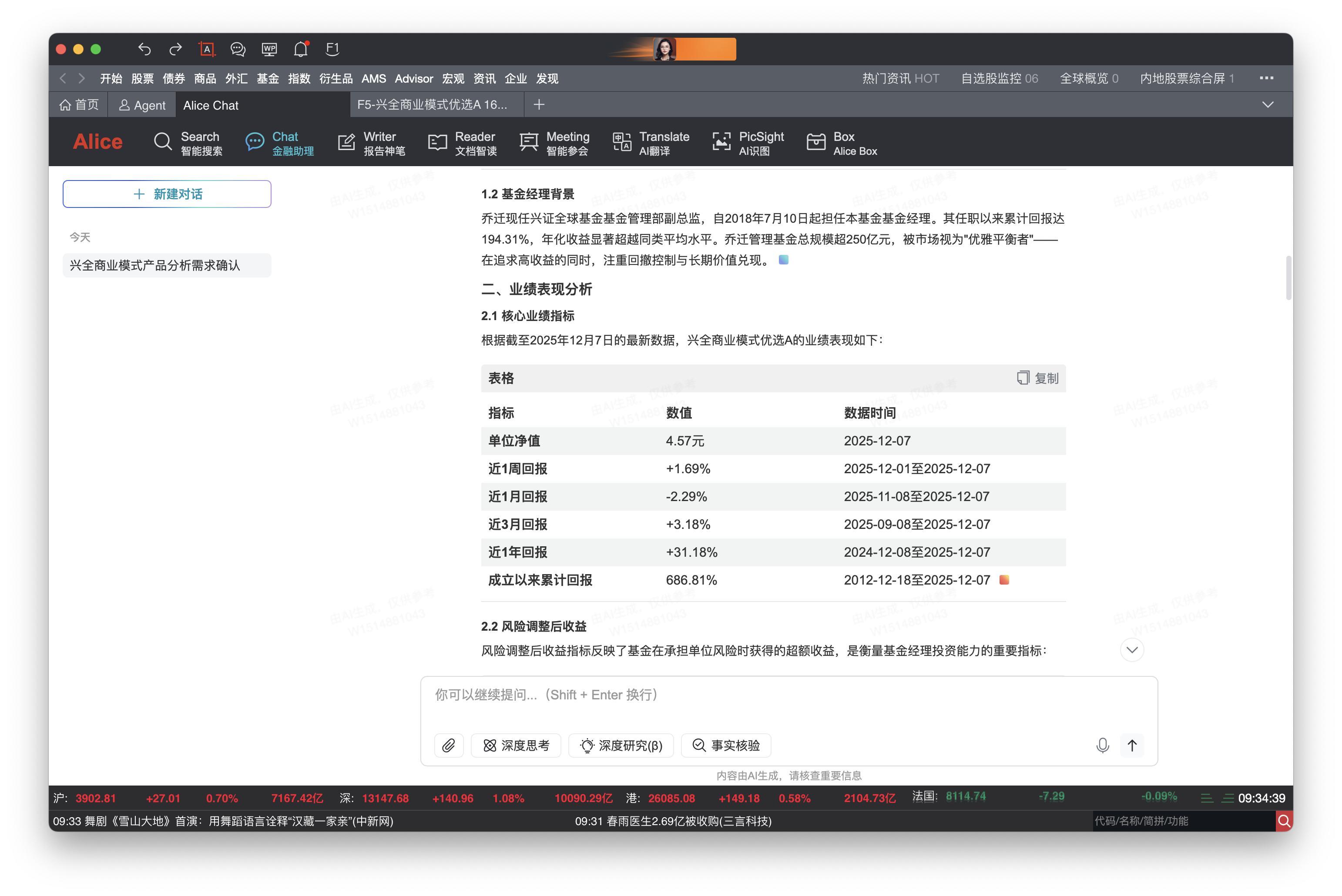Click the screenshot capture icon in title bar

click(206, 49)
